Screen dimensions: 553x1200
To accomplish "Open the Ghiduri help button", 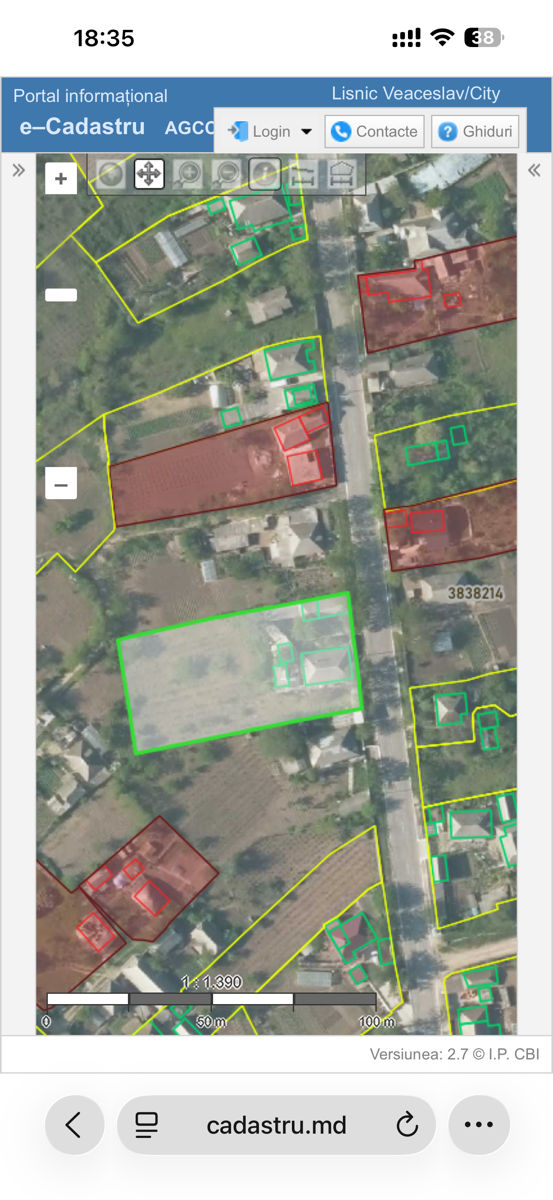I will 475,131.
